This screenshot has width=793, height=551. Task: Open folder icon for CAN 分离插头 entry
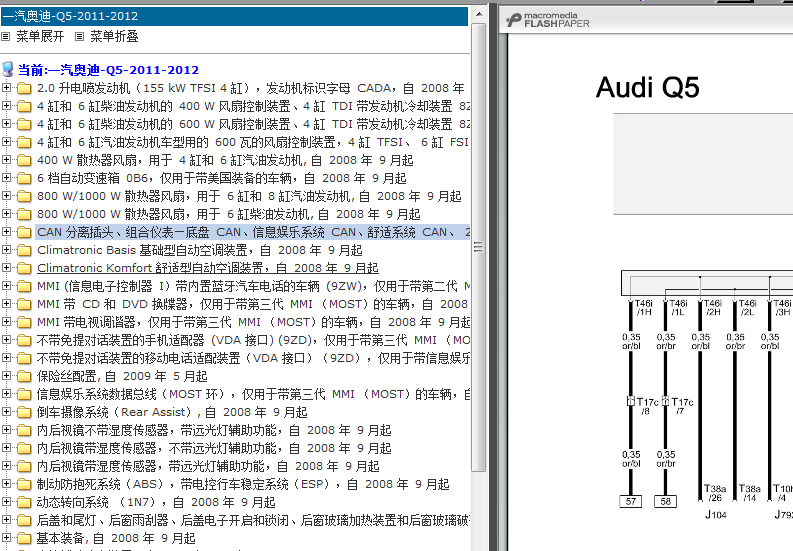coord(24,232)
